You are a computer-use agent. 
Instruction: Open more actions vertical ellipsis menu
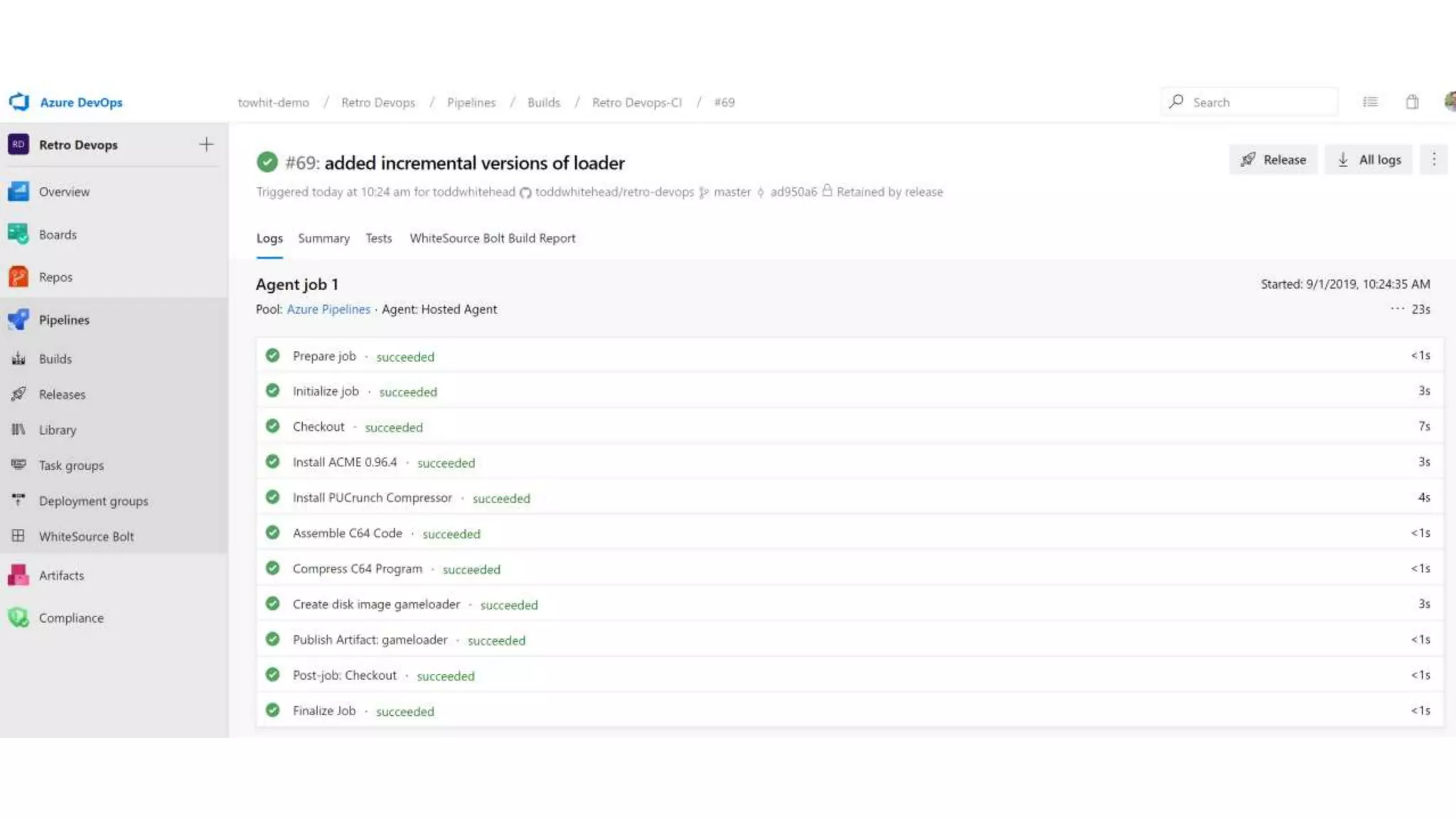tap(1433, 159)
